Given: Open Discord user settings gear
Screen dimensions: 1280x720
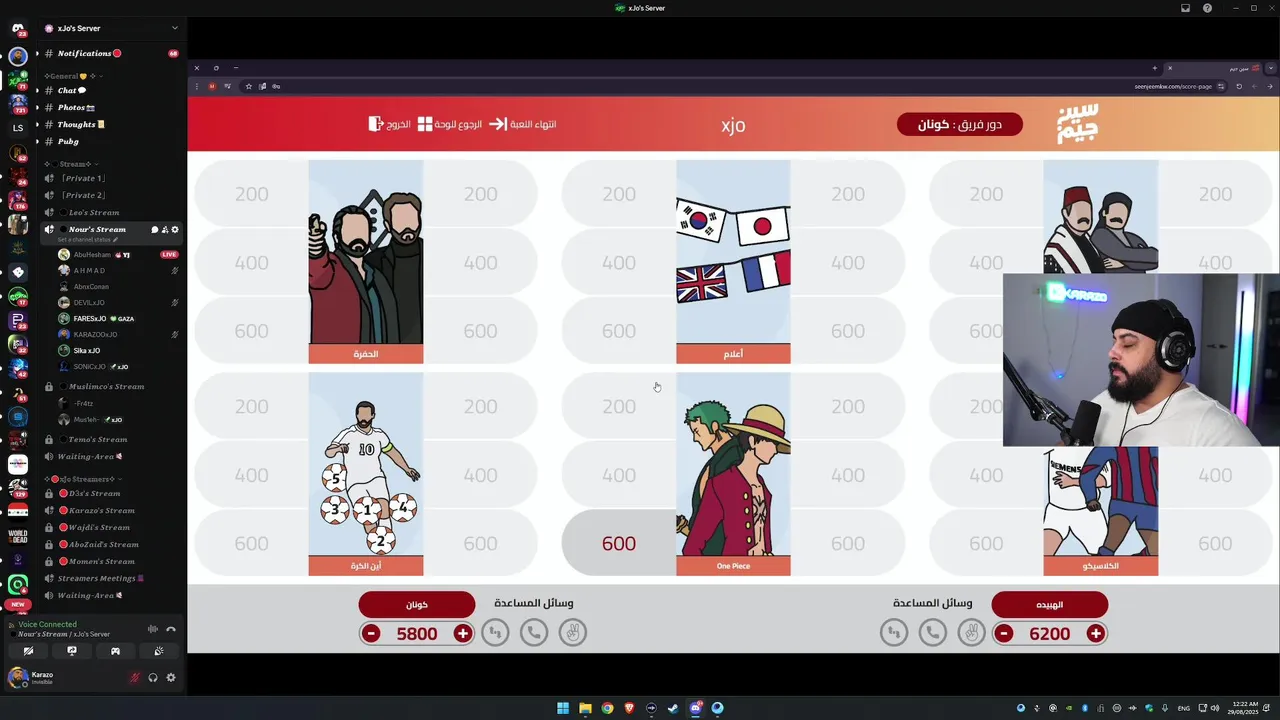Looking at the screenshot, I should [x=171, y=677].
